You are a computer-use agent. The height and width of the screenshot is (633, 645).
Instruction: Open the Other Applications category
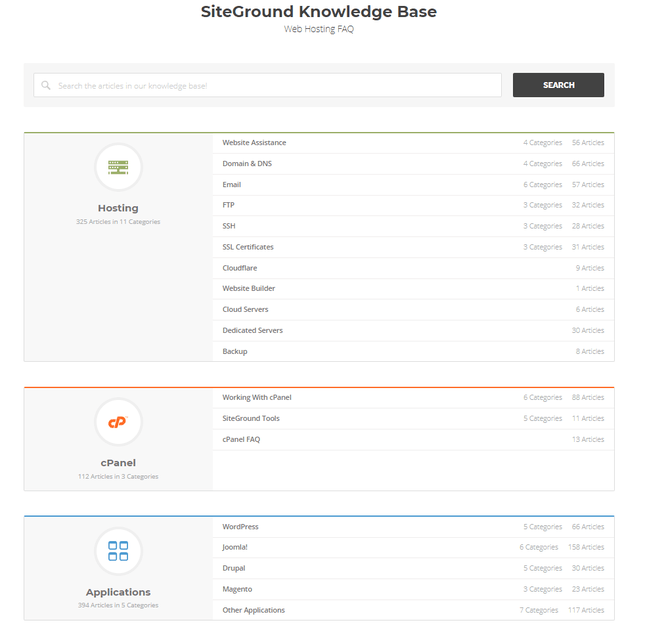click(x=254, y=610)
